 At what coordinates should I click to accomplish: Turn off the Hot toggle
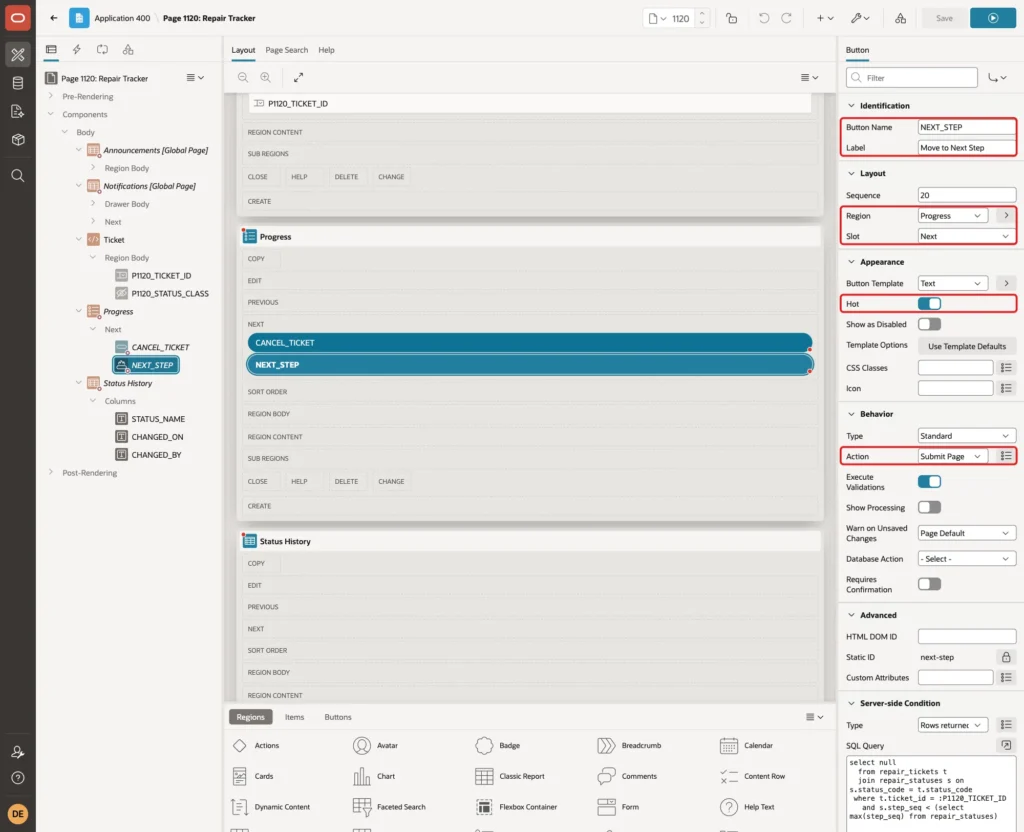929,304
